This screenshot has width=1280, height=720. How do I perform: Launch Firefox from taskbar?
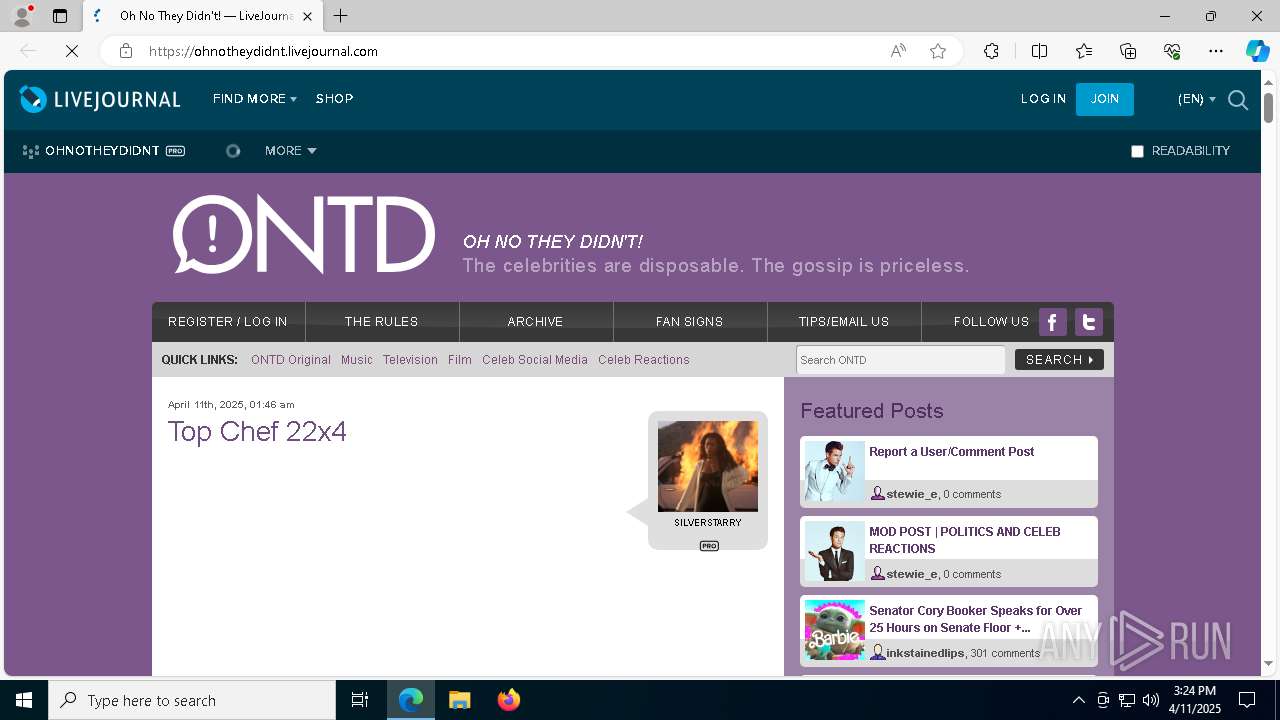click(509, 700)
